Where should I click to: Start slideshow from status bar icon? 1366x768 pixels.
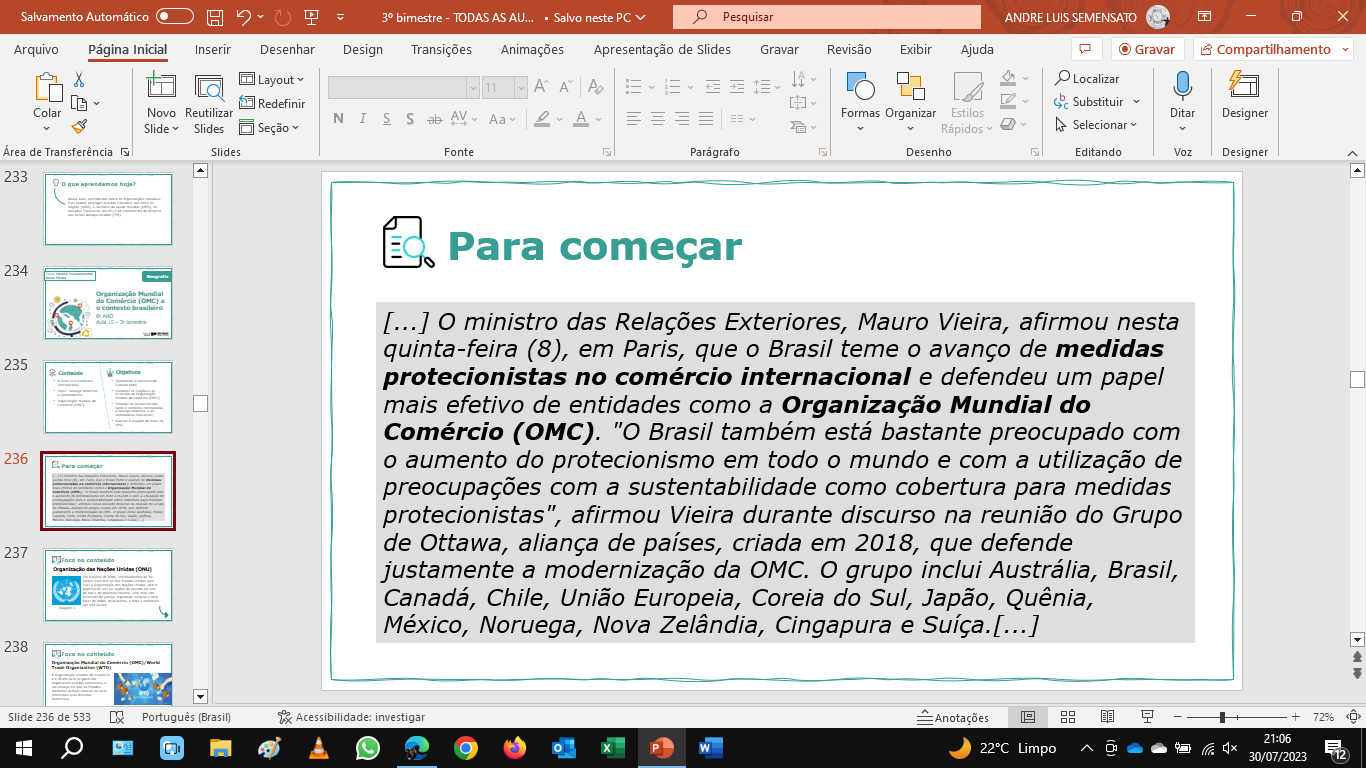[x=1148, y=717]
